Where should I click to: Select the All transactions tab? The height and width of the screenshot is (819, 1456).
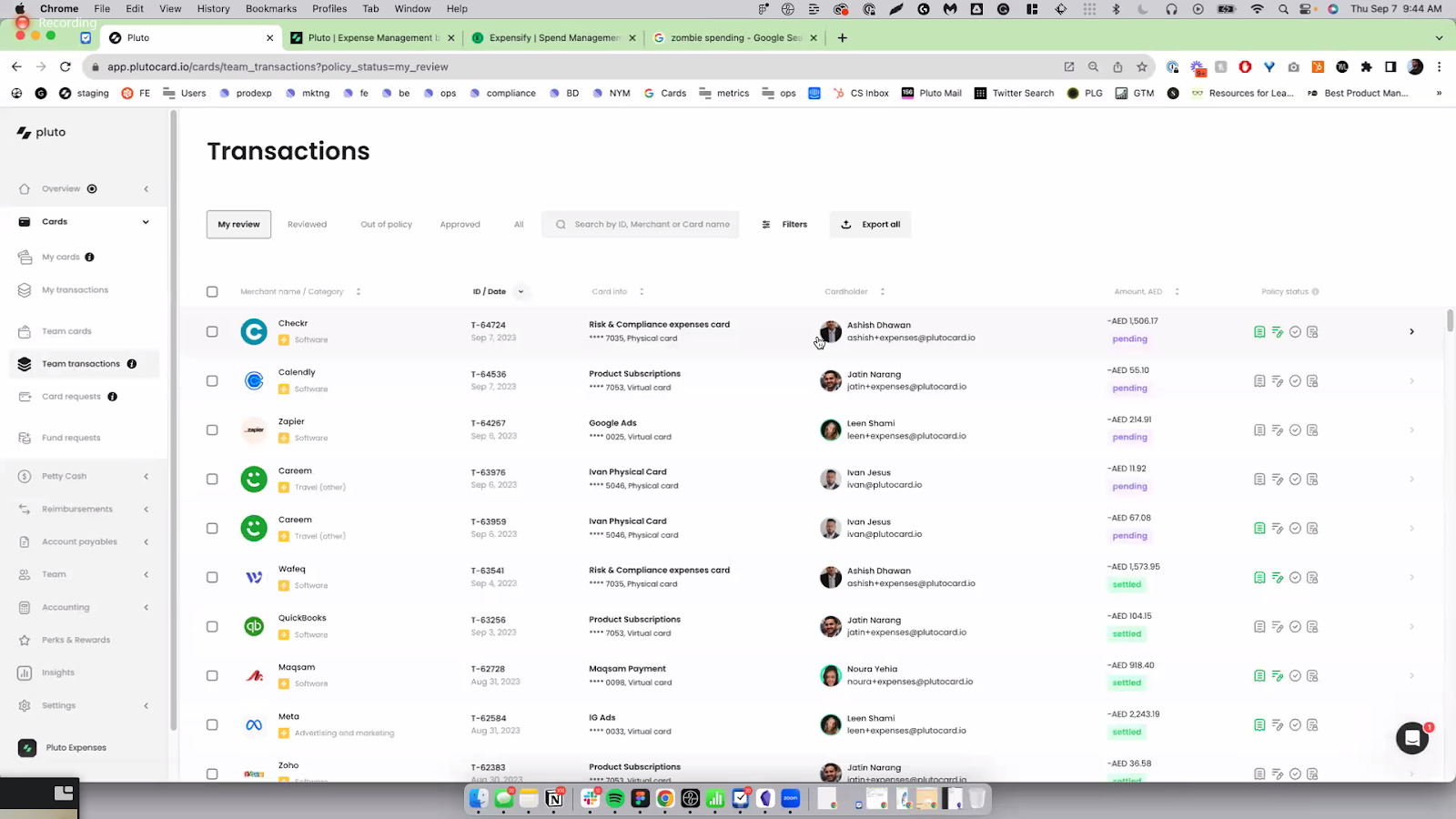(x=519, y=225)
